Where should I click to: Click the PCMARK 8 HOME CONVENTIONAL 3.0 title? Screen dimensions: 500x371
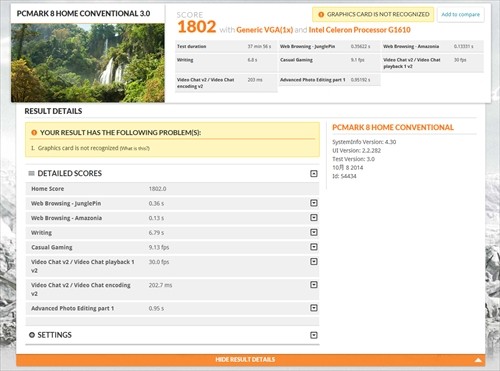pos(83,14)
